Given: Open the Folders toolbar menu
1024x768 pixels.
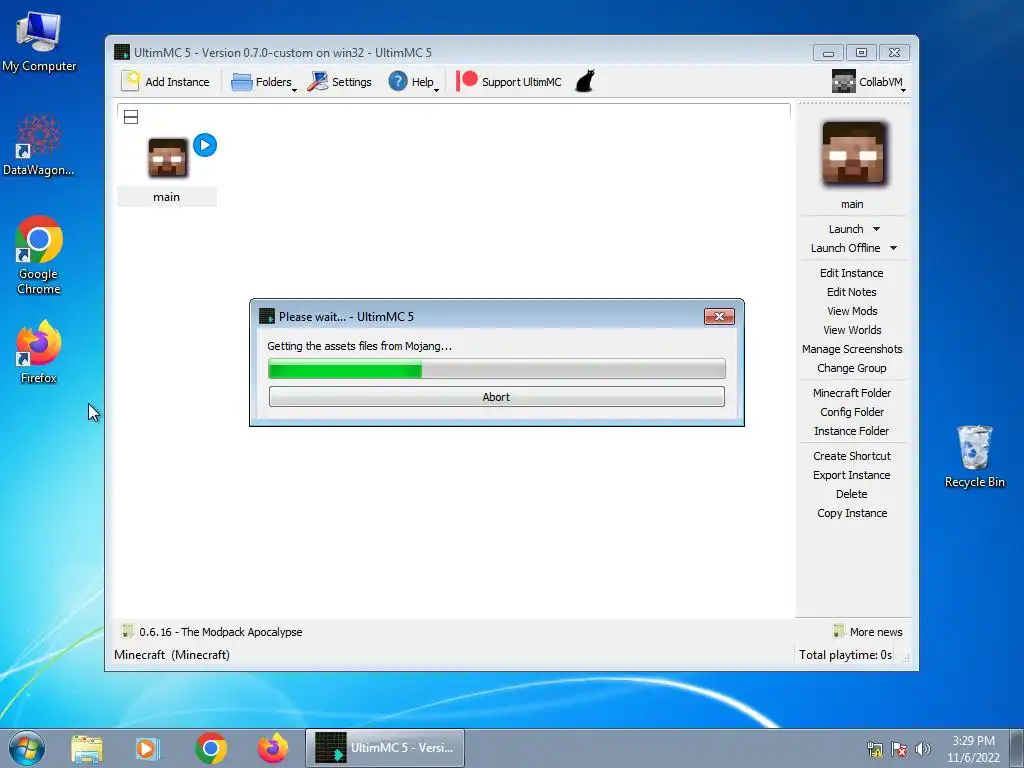Looking at the screenshot, I should coord(264,82).
